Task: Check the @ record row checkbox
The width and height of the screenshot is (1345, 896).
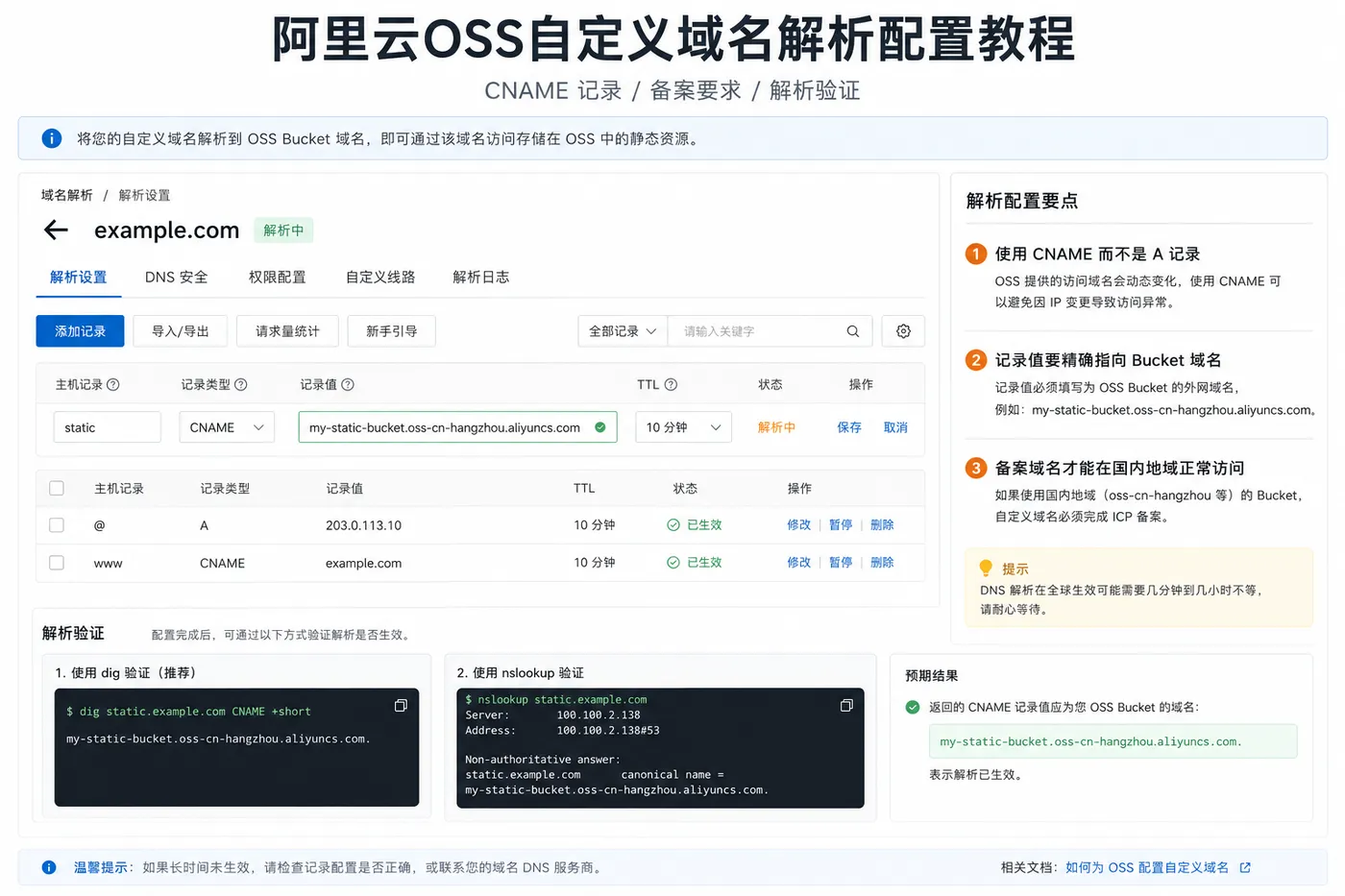Action: 57,525
